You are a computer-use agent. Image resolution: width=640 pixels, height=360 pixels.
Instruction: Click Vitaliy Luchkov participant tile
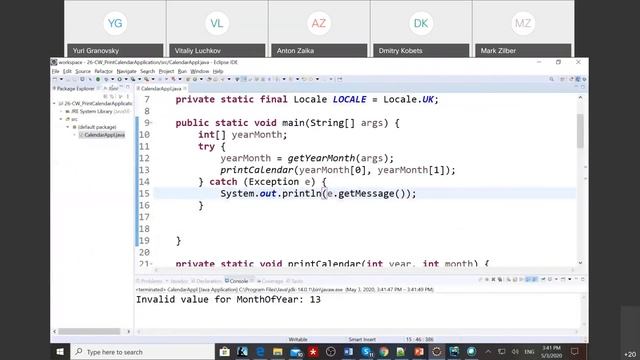pyautogui.click(x=217, y=29)
